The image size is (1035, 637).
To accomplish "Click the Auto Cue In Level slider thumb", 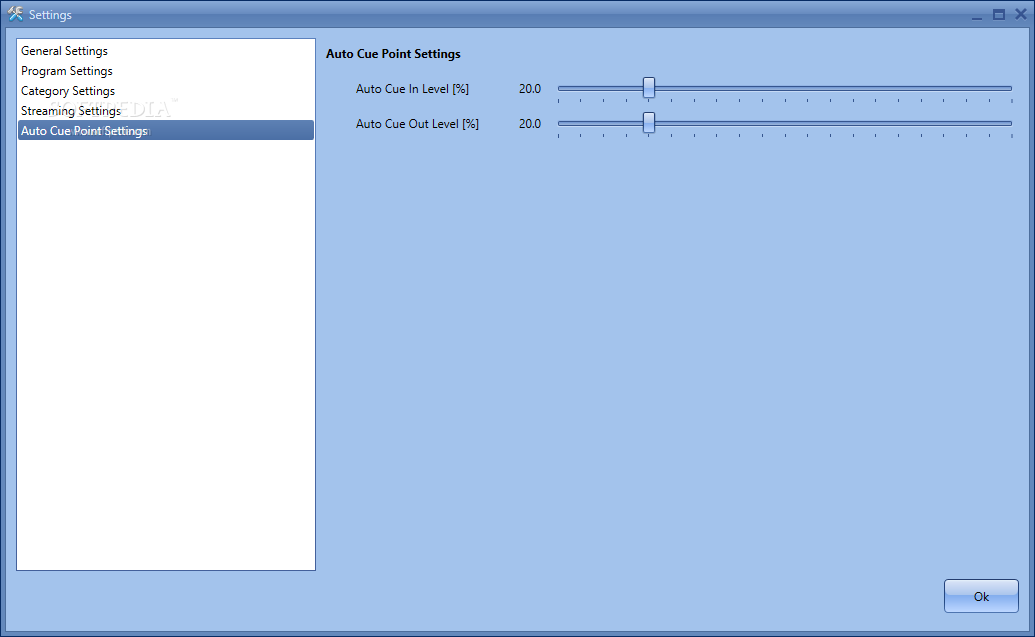I will click(x=649, y=88).
